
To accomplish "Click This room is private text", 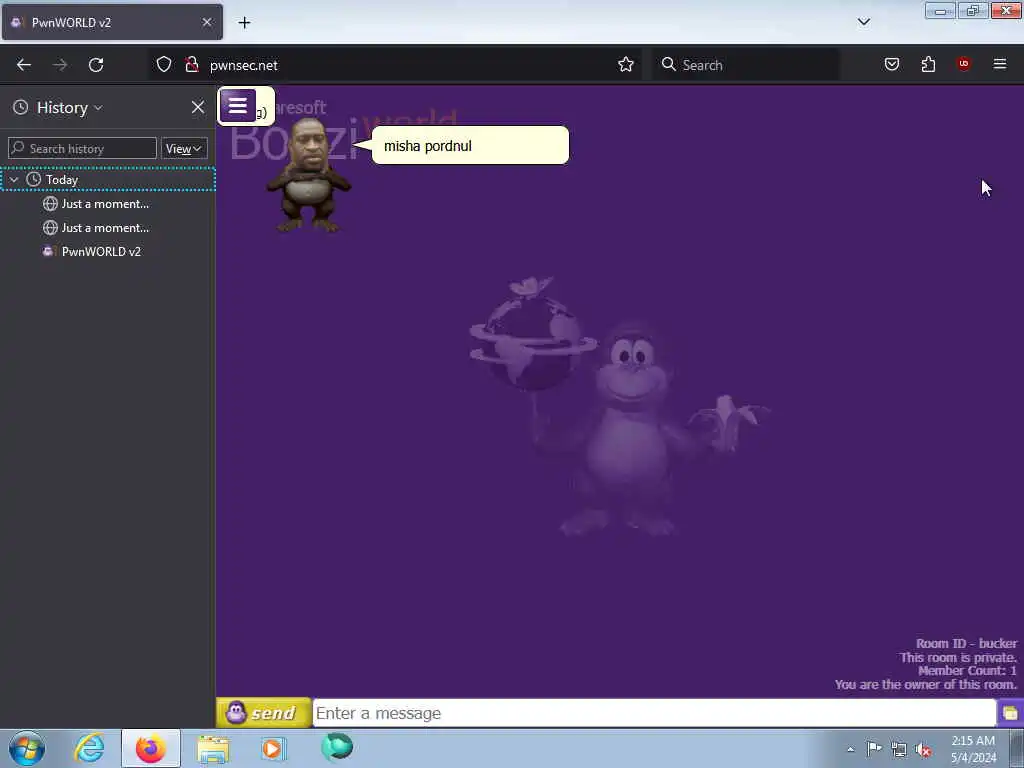I will 958,657.
